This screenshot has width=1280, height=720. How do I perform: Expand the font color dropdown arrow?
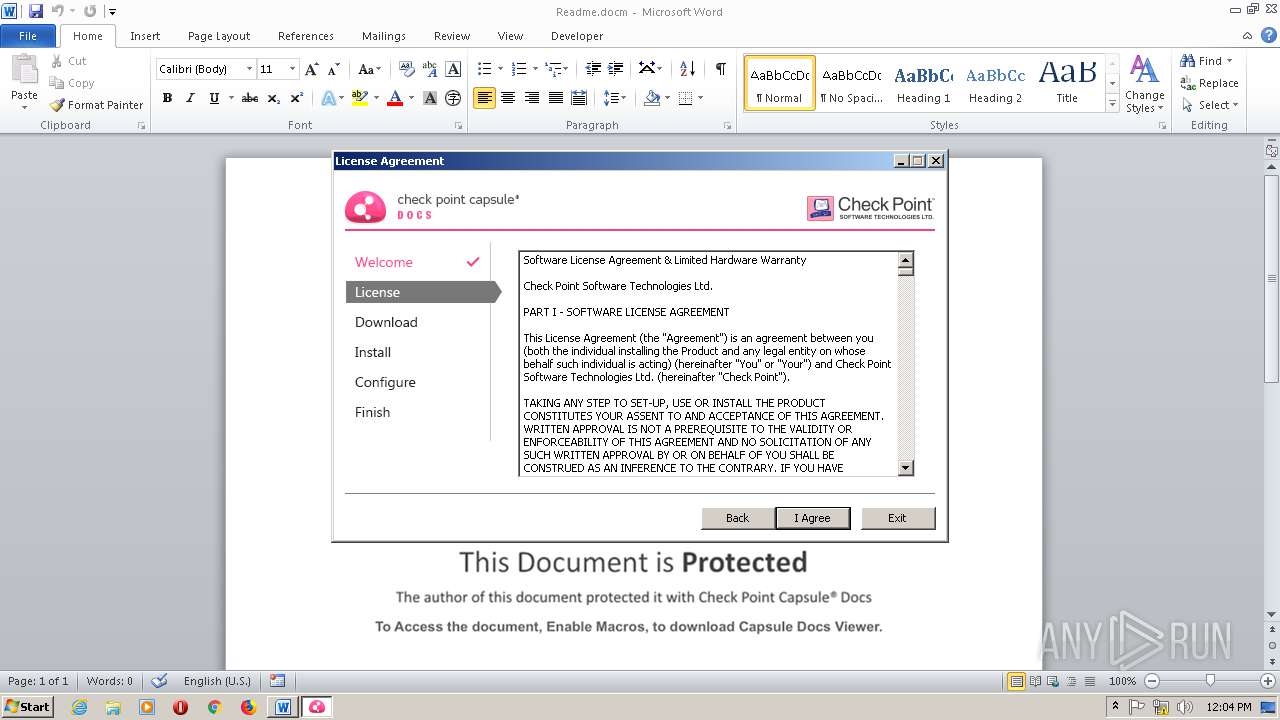[411, 98]
